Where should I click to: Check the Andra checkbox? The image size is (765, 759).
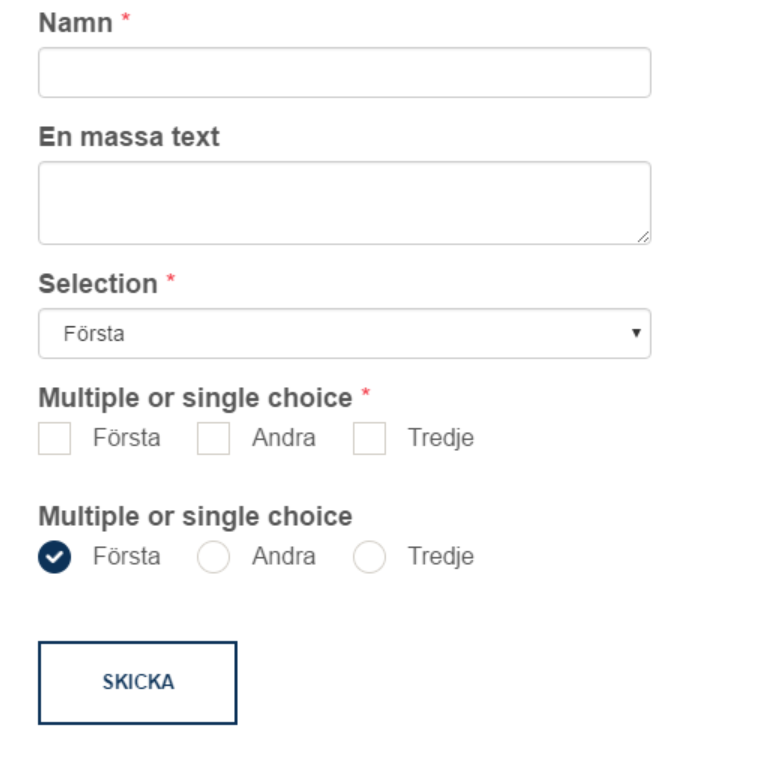click(x=213, y=439)
